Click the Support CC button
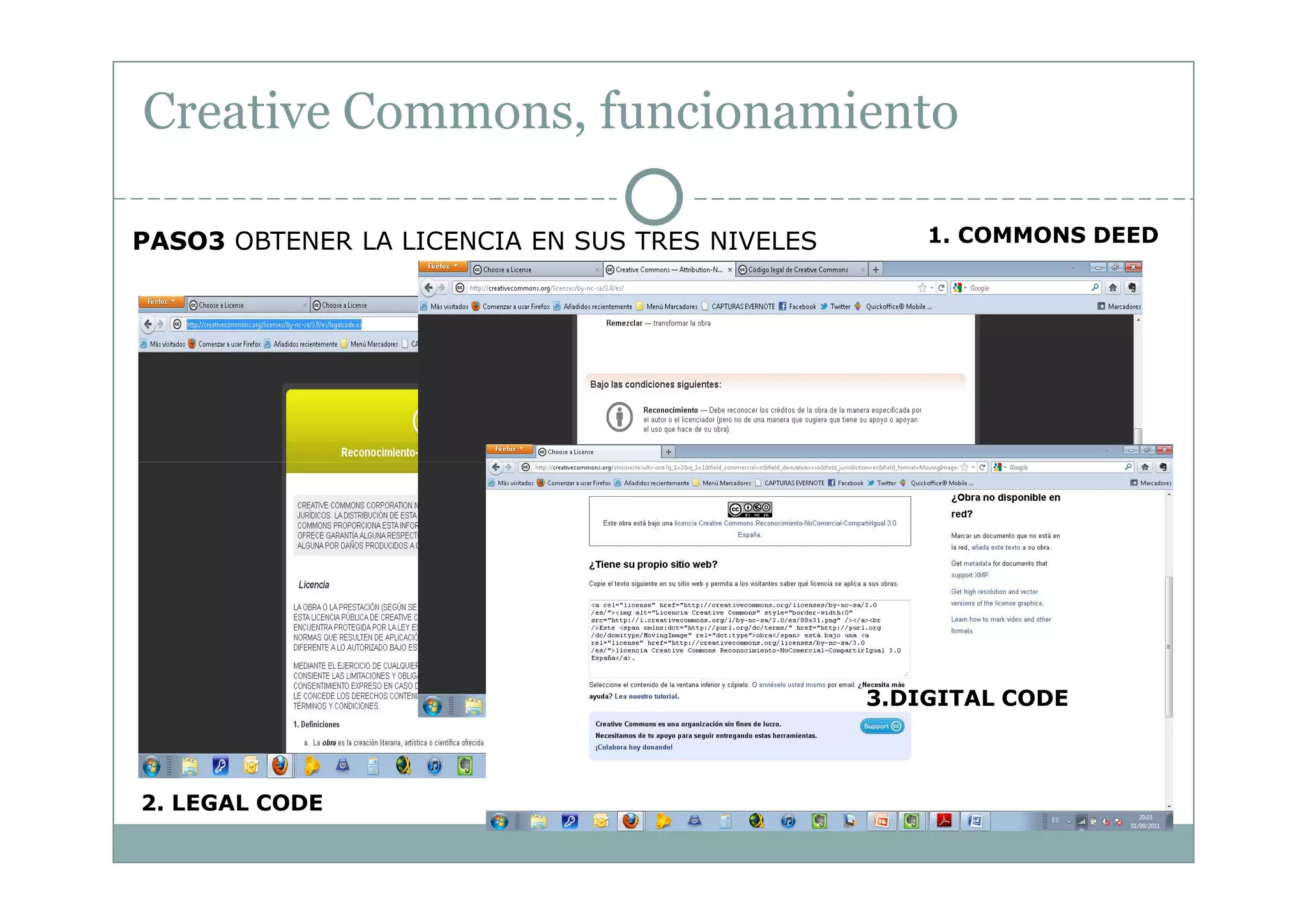The width and height of the screenshot is (1308, 924). coord(882,726)
